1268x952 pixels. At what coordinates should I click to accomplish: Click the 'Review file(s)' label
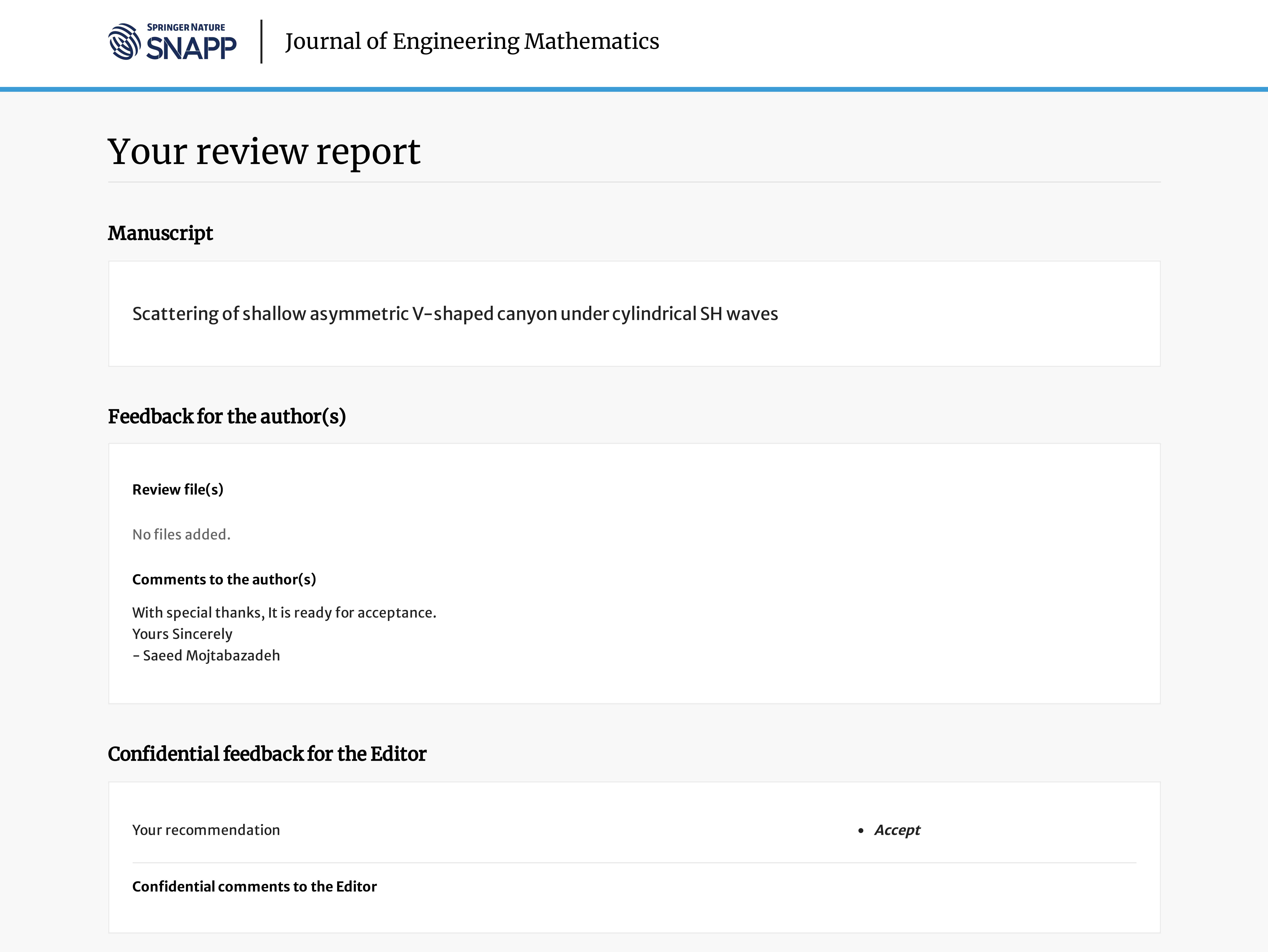pyautogui.click(x=178, y=489)
